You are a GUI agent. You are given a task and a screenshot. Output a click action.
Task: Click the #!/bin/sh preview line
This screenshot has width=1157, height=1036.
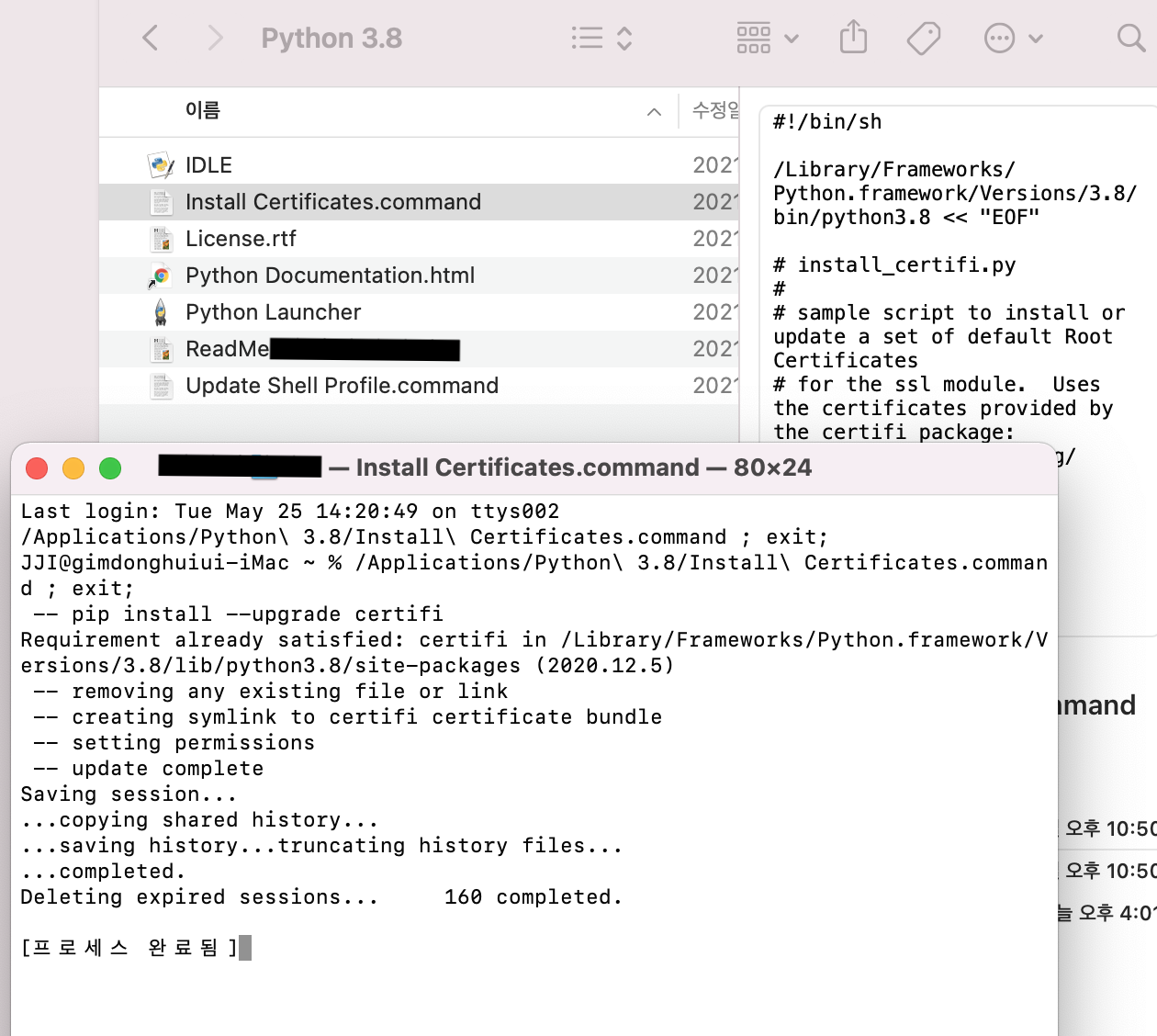tap(827, 122)
